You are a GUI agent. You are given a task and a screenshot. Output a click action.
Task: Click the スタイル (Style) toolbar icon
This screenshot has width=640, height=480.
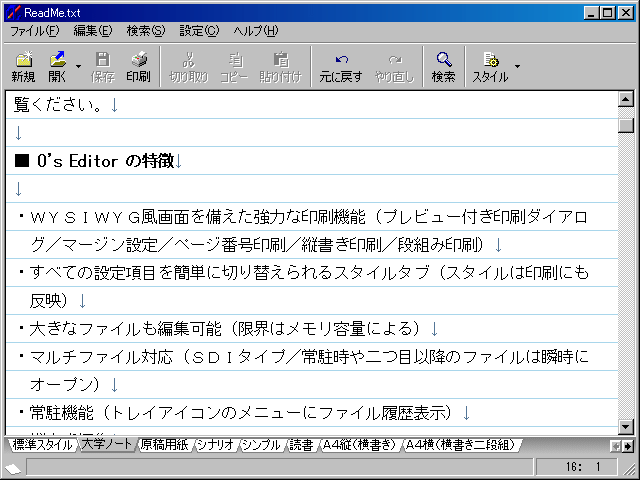click(x=490, y=66)
